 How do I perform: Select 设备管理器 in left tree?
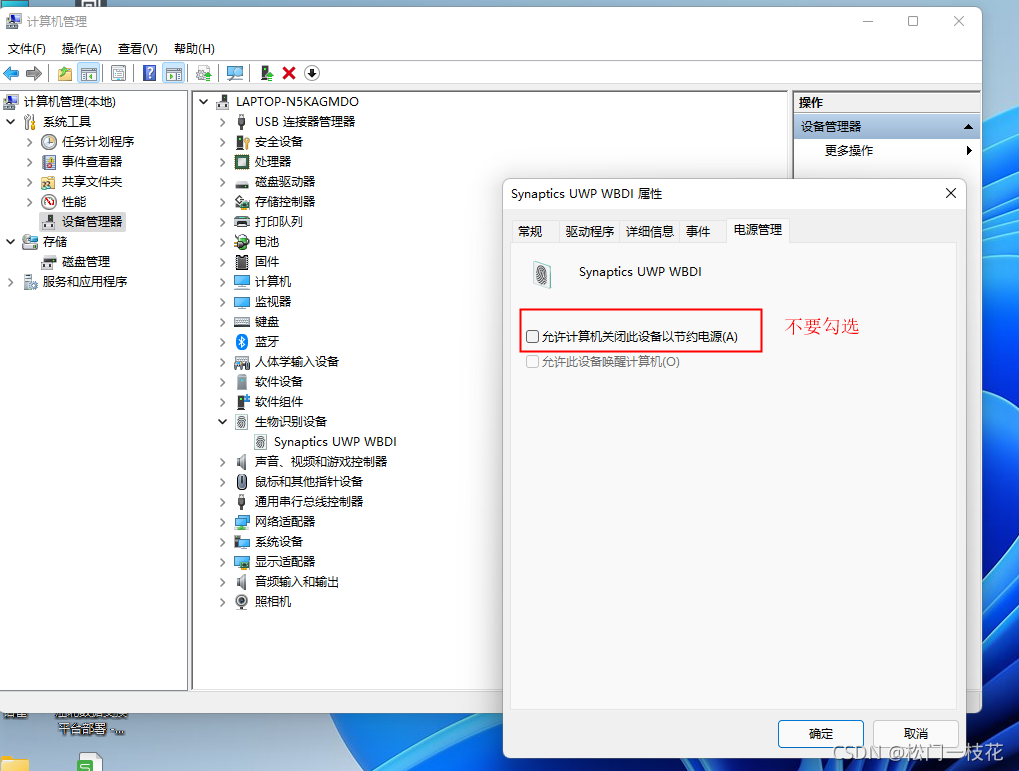click(x=92, y=222)
